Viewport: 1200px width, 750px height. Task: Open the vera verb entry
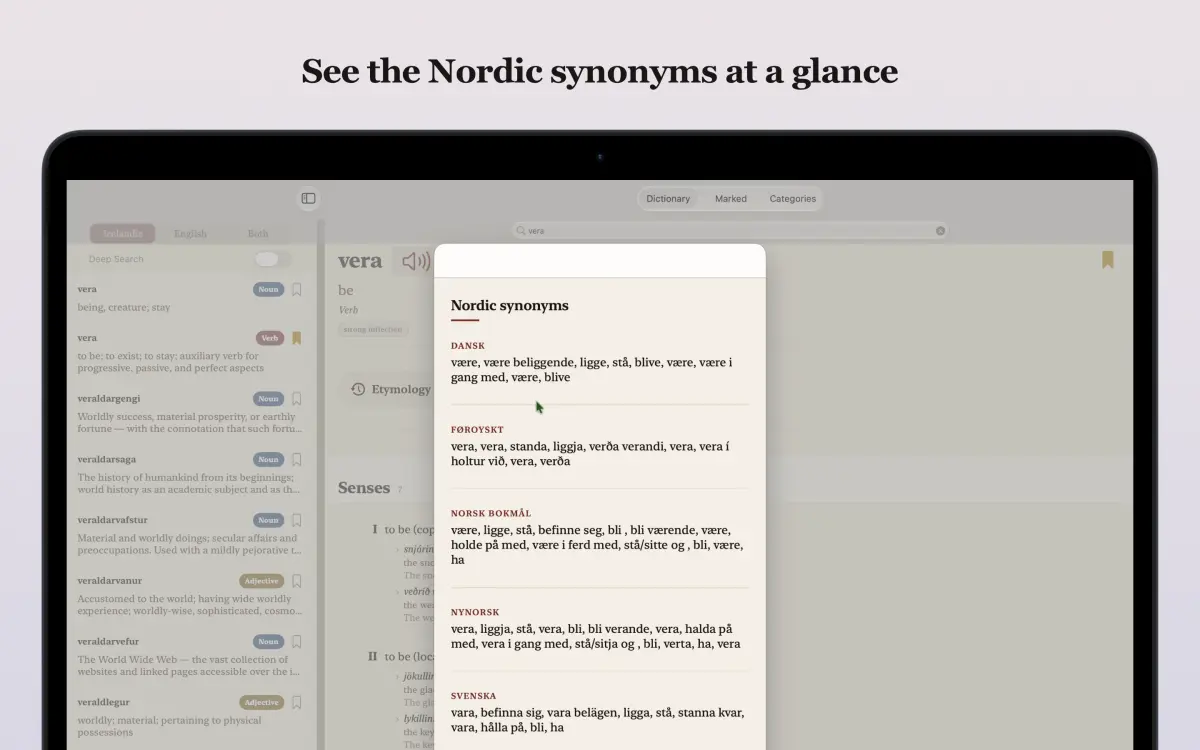(x=190, y=353)
